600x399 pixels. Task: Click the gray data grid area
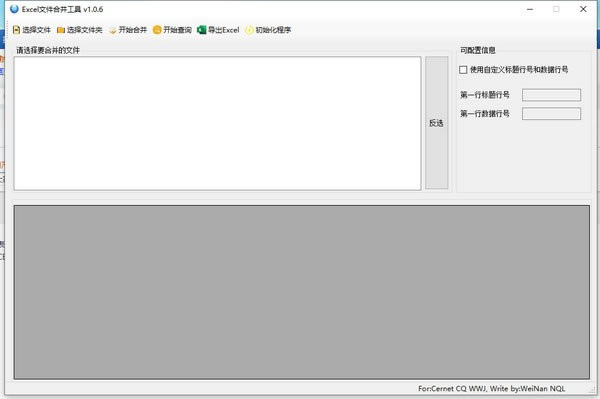302,292
